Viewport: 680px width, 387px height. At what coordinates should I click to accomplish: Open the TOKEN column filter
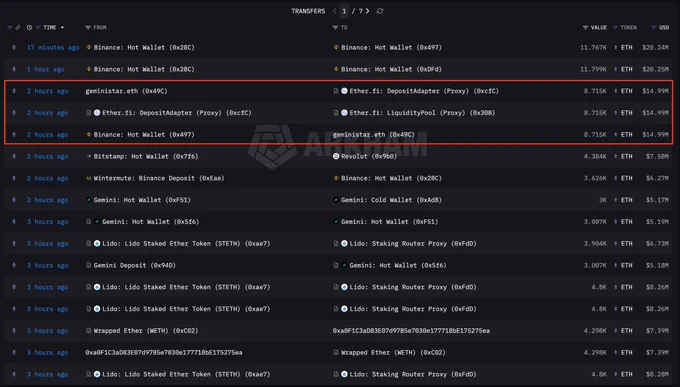[615, 27]
